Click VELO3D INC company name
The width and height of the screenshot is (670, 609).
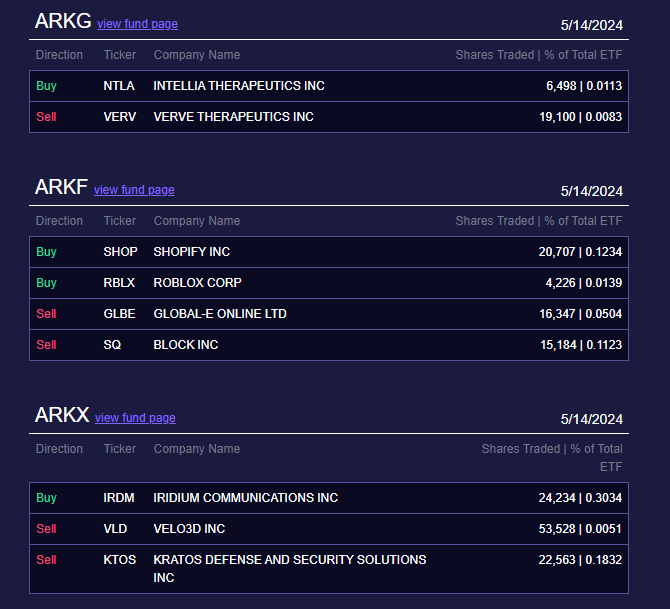[189, 529]
